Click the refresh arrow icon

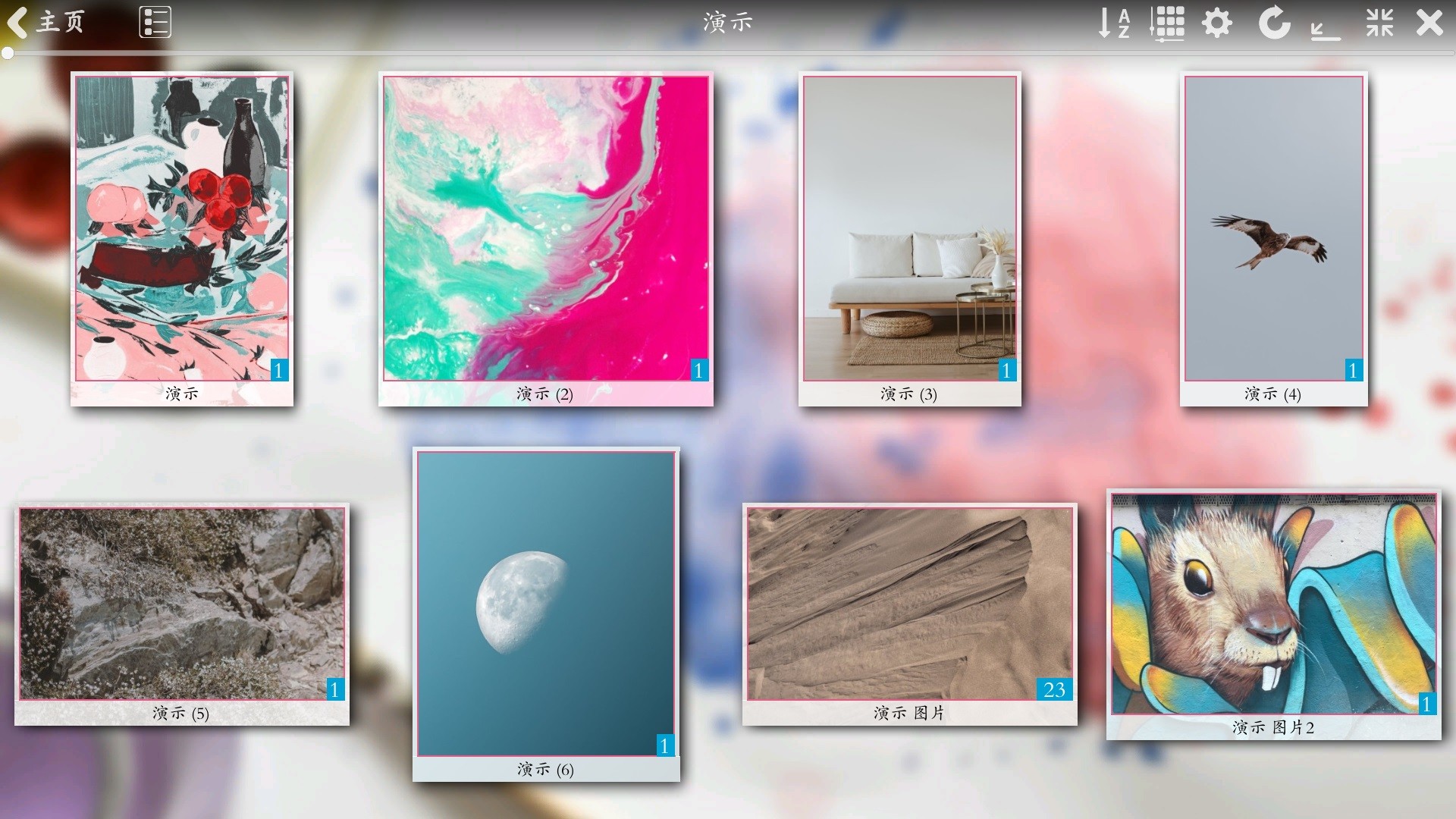pyautogui.click(x=1274, y=23)
